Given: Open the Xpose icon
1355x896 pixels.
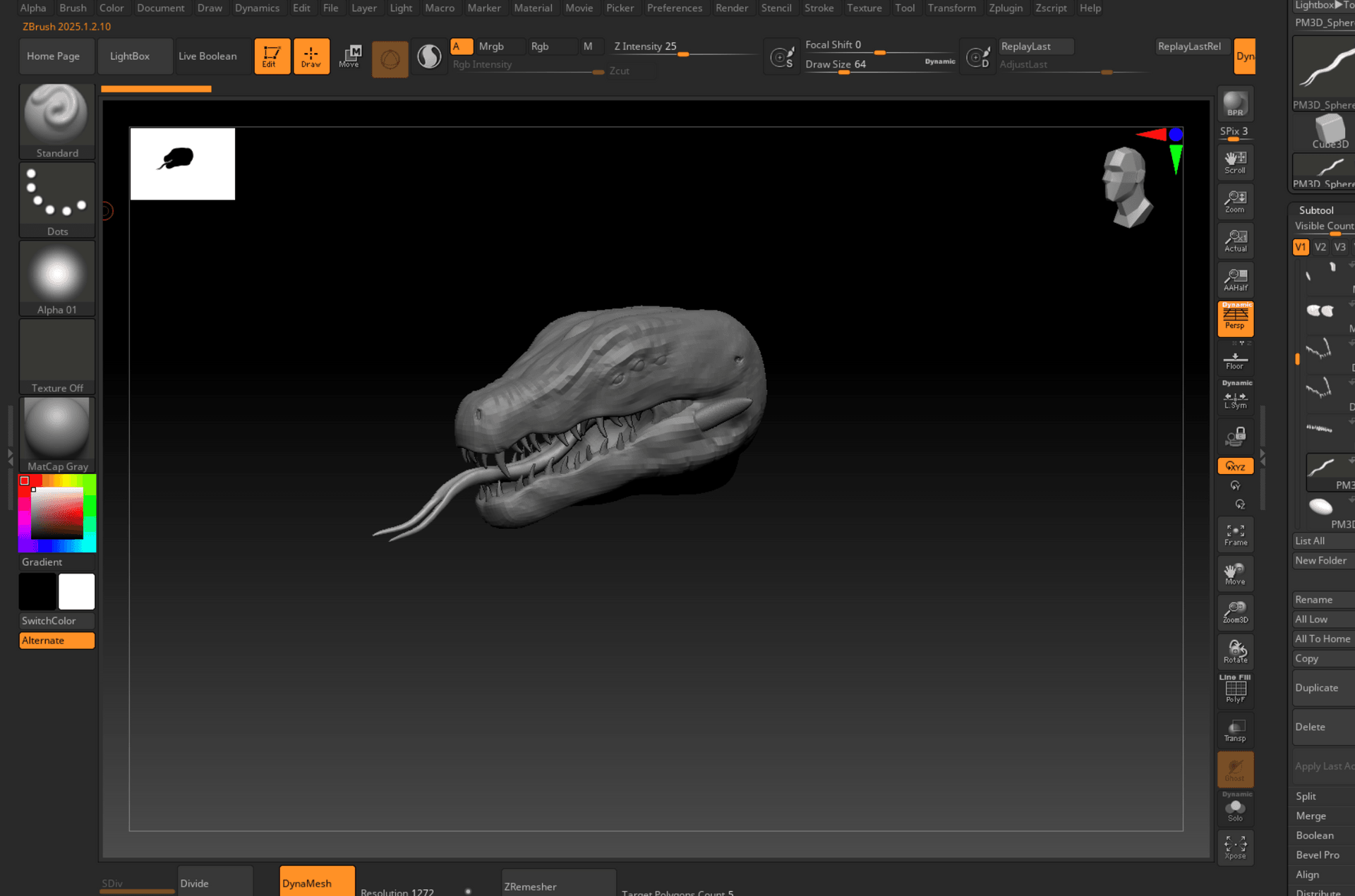Looking at the screenshot, I should [1235, 847].
